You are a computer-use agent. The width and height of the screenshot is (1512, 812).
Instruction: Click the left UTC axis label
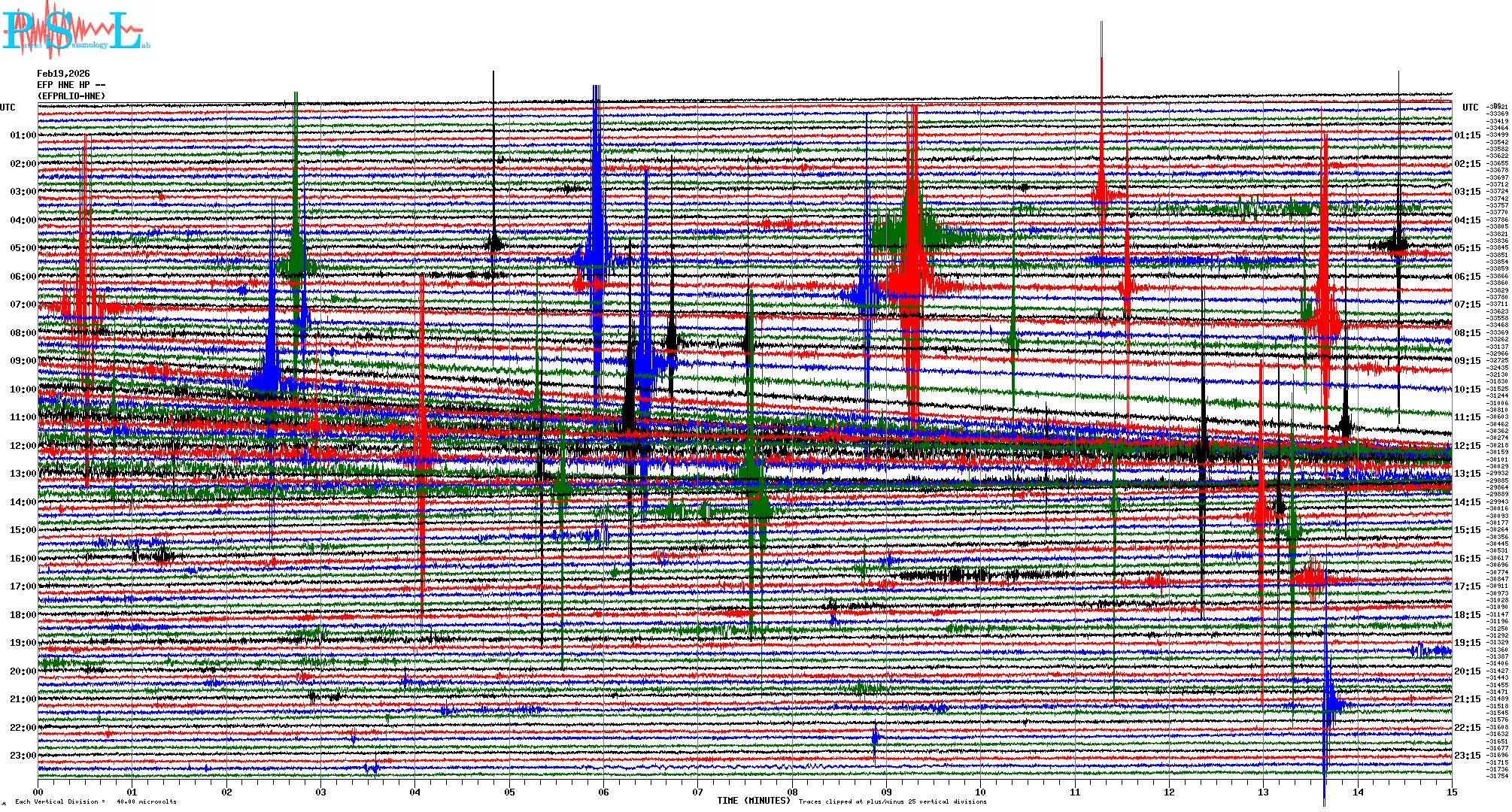[x=8, y=108]
